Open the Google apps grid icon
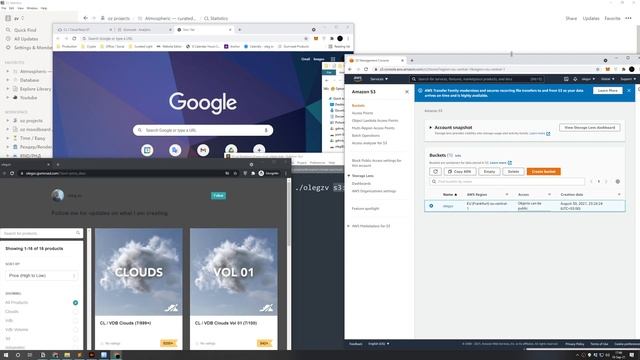The image size is (640, 360). click(x=333, y=59)
